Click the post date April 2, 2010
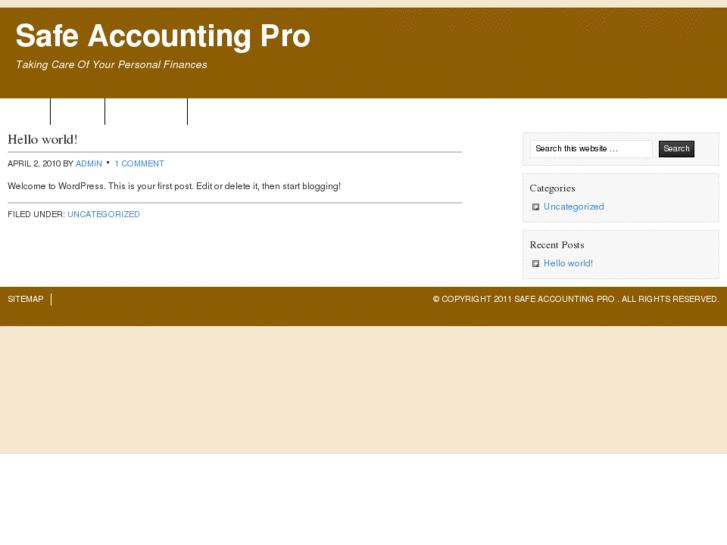 (x=34, y=164)
